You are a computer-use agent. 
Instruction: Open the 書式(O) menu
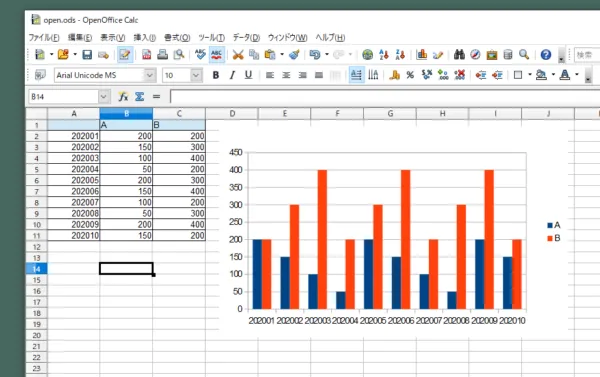tap(177, 38)
